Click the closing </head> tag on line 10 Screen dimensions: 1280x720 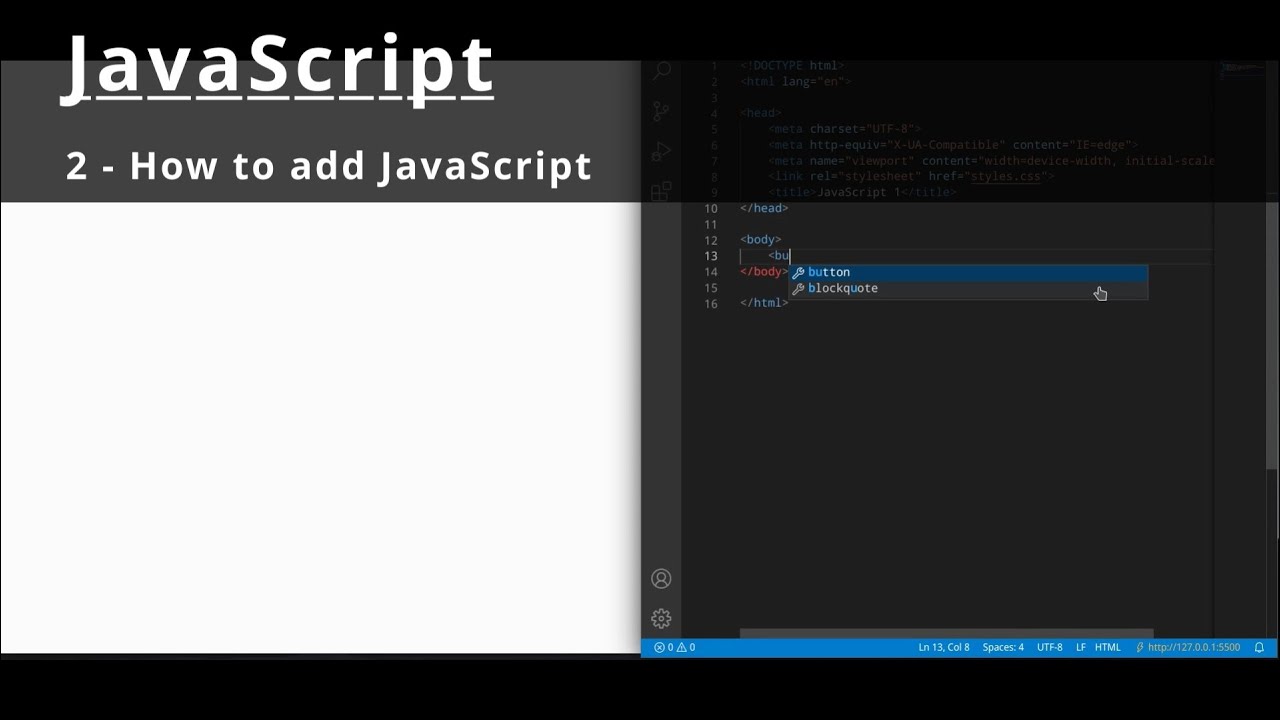click(764, 208)
